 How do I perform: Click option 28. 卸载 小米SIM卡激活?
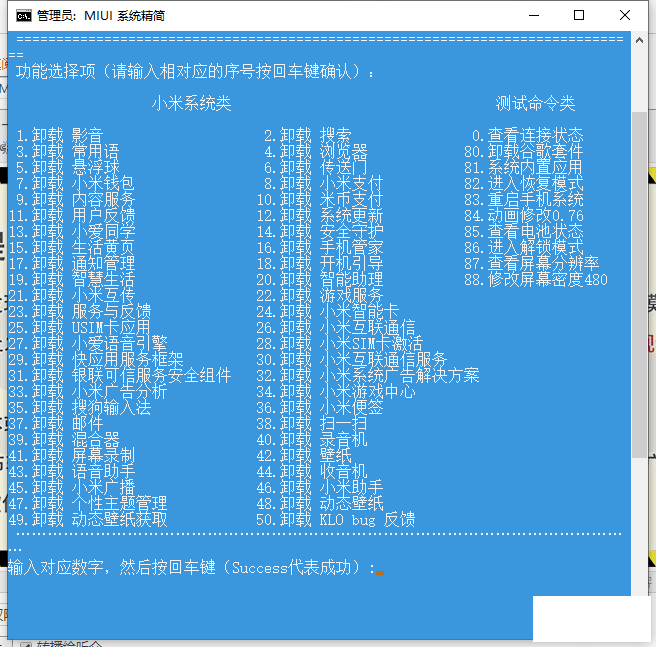(339, 344)
